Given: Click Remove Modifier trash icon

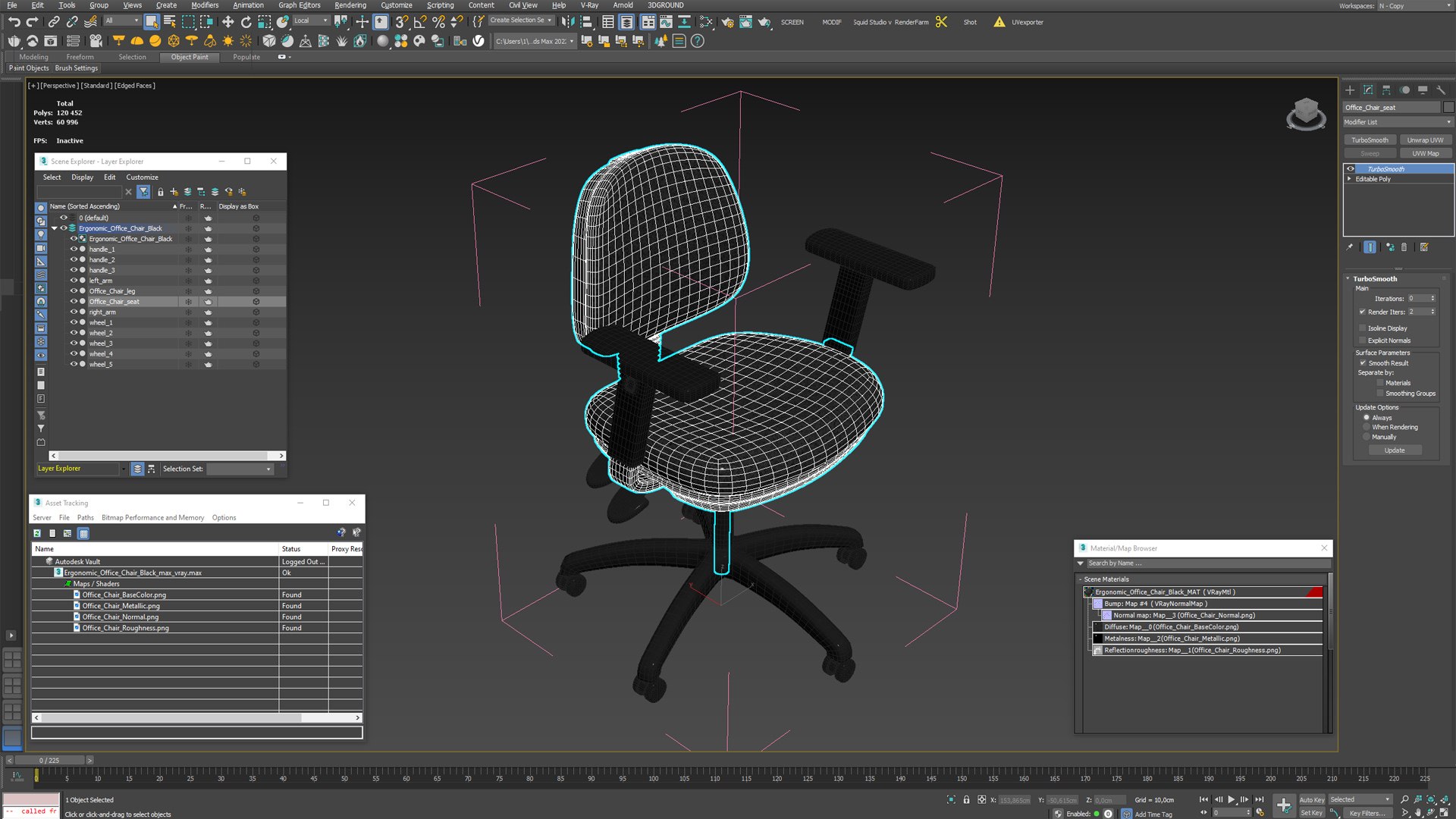Looking at the screenshot, I should tap(1404, 247).
